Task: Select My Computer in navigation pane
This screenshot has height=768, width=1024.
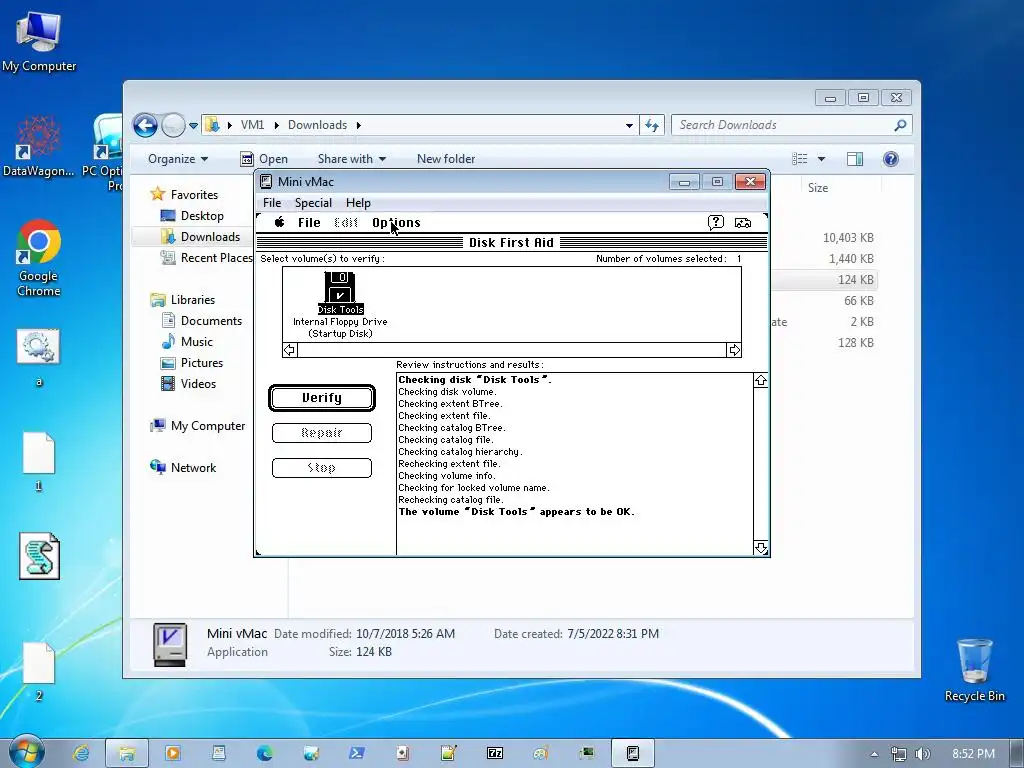Action: coord(208,426)
